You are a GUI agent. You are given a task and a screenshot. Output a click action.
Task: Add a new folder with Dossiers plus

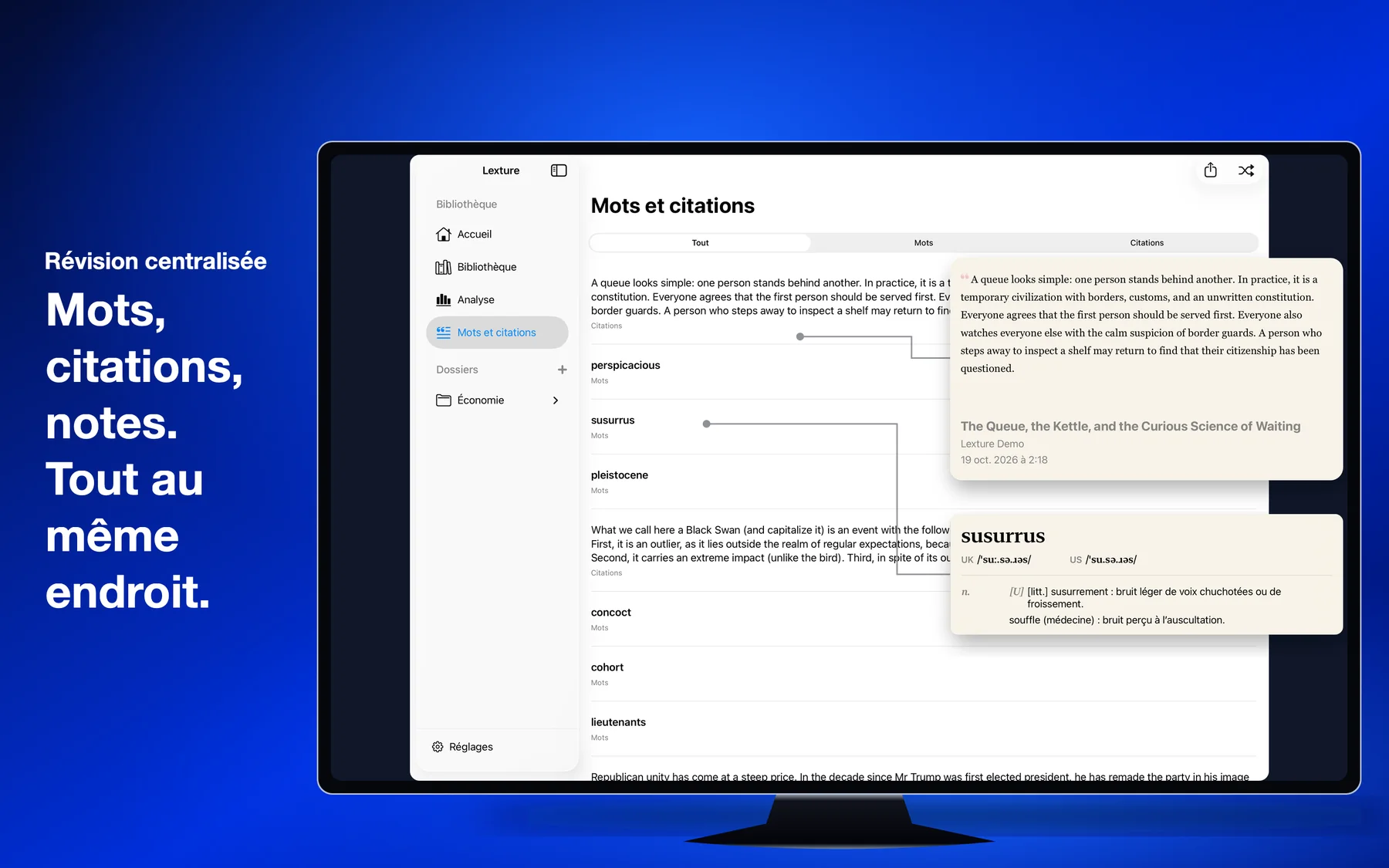point(562,370)
